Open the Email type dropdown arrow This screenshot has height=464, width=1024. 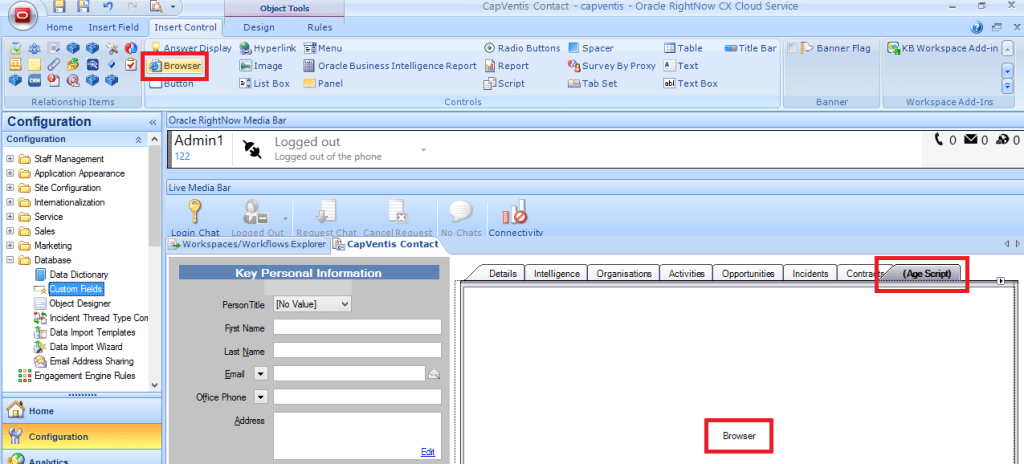[x=260, y=373]
